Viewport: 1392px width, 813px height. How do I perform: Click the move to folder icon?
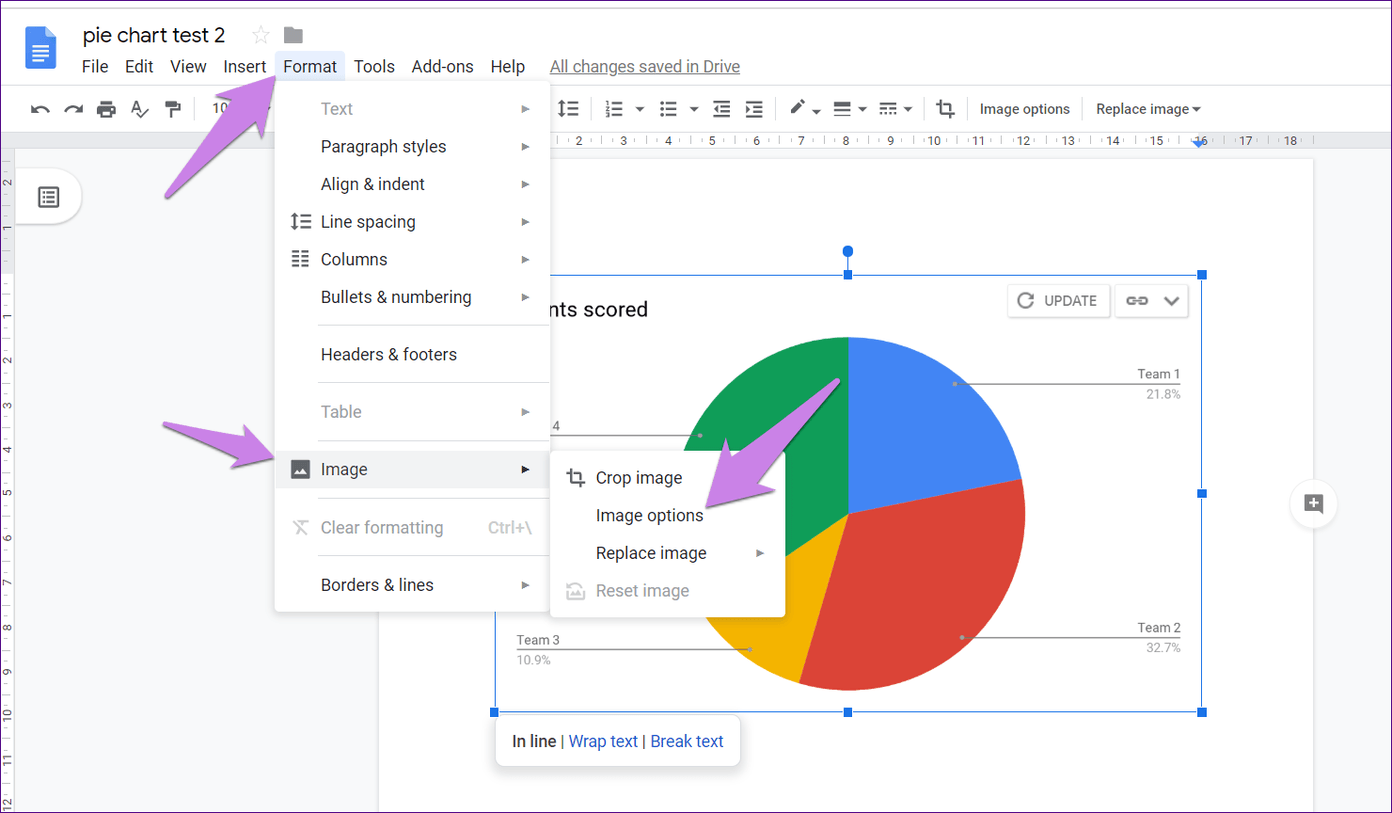click(293, 35)
